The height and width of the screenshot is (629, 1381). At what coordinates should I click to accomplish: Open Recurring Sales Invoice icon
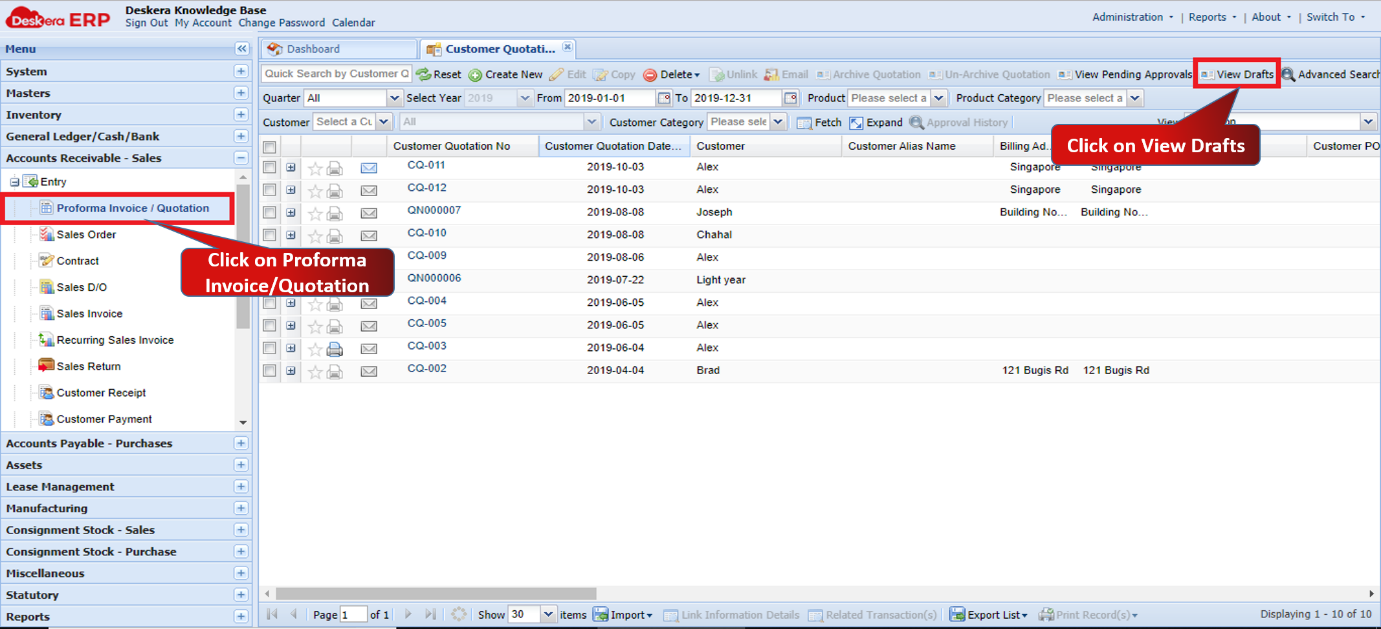tap(46, 340)
